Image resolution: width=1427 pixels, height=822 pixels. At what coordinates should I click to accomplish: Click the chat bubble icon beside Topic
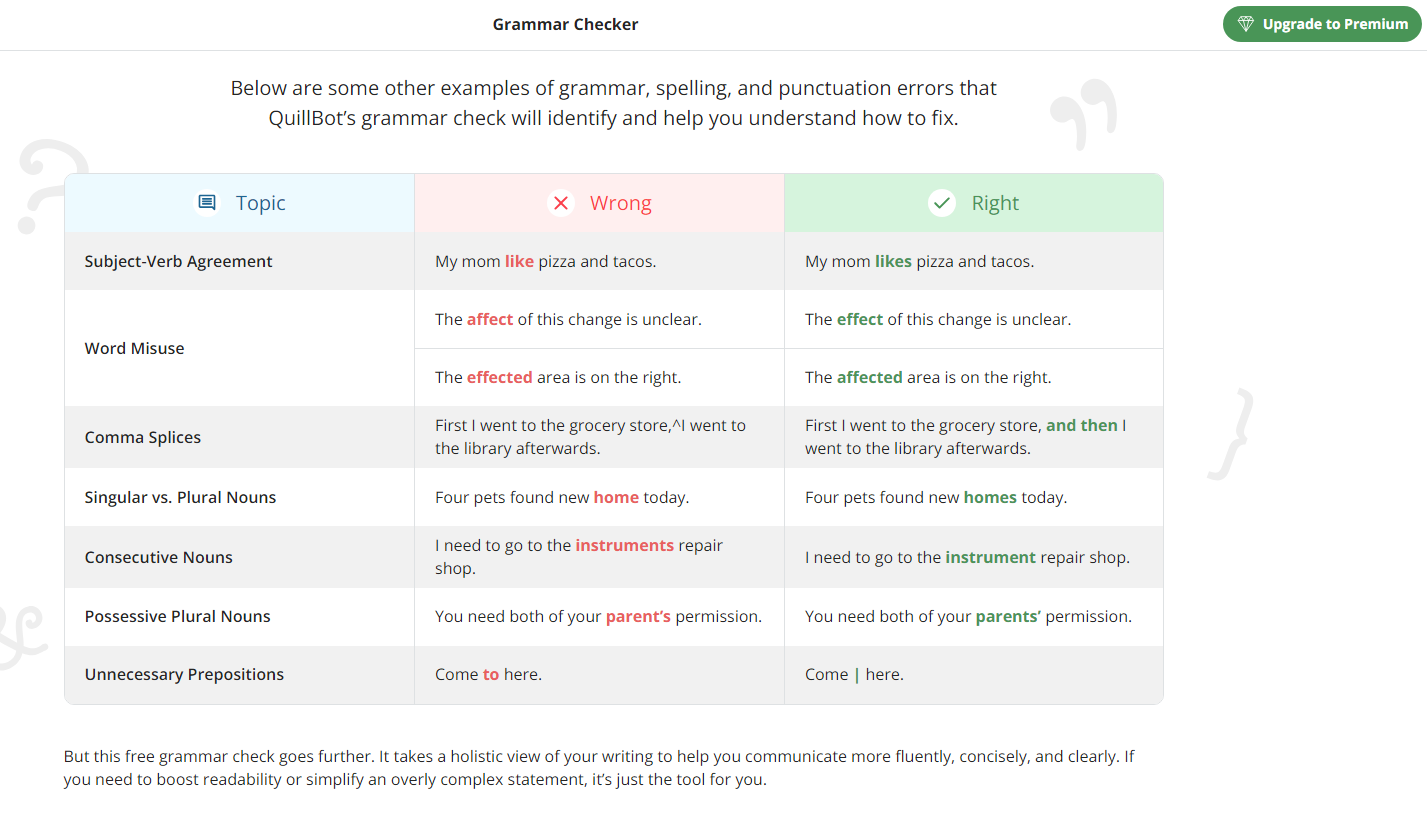pos(207,203)
